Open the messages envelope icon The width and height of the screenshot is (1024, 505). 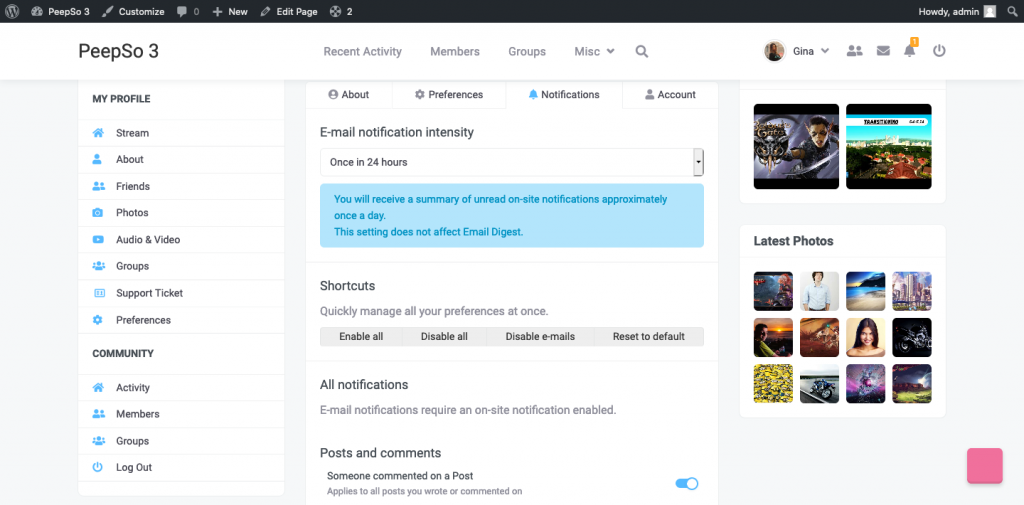[x=883, y=51]
